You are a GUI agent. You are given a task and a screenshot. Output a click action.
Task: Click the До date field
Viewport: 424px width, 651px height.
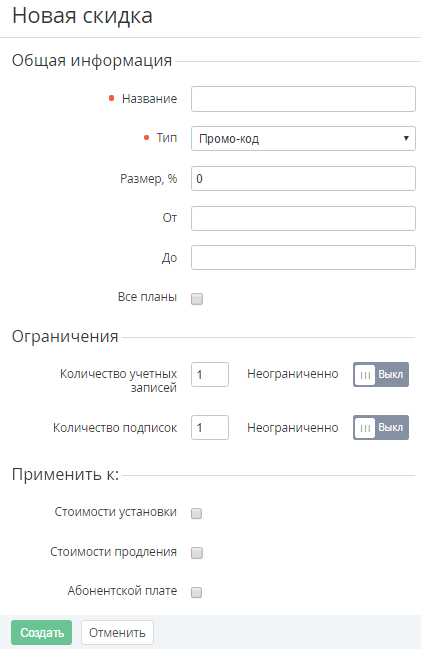tap(303, 258)
